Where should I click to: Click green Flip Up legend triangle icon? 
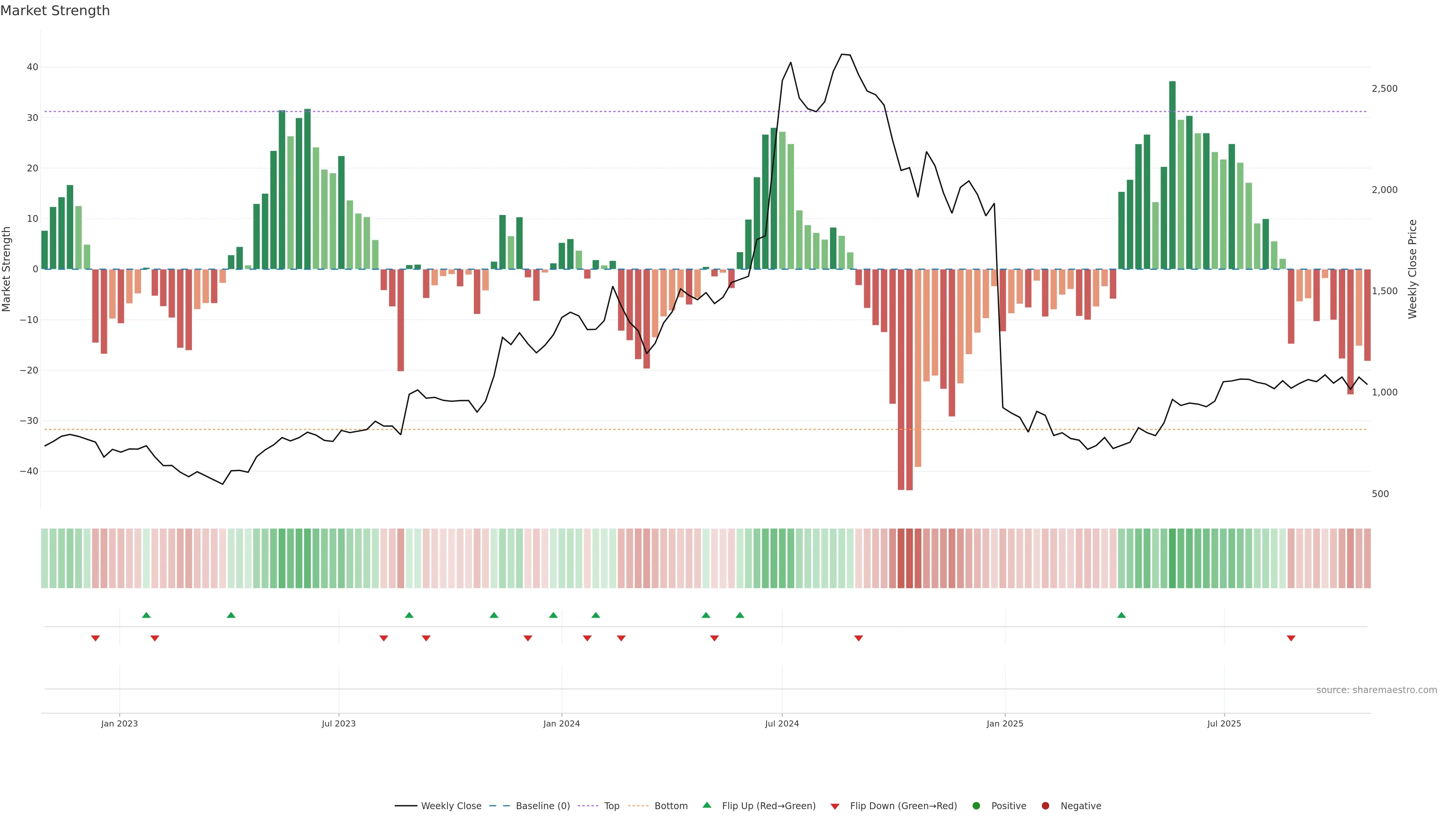[706, 805]
